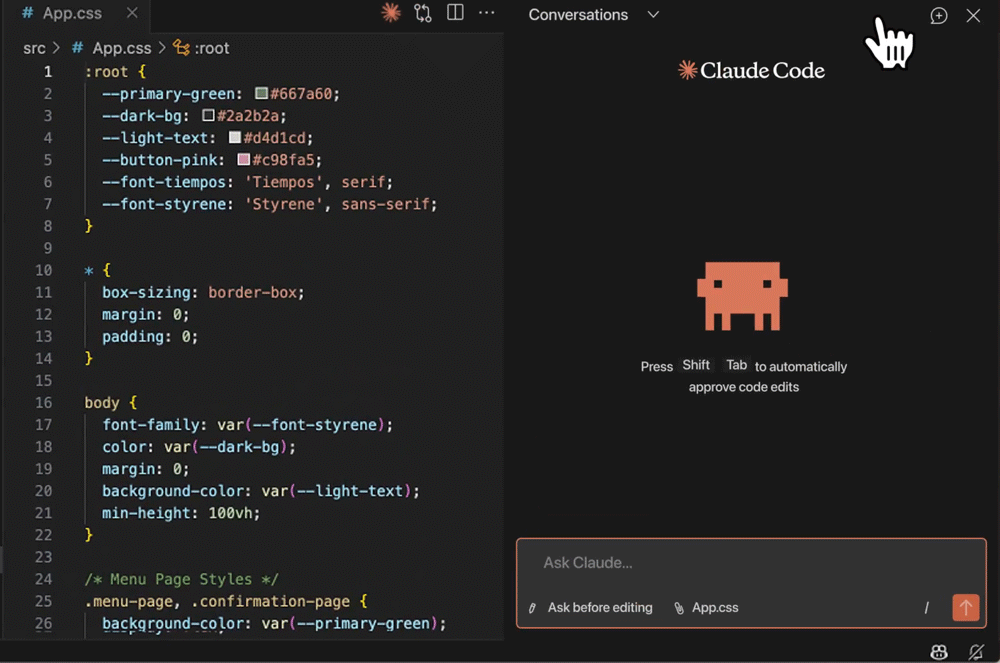The image size is (1000, 663).
Task: Start a new conversation with the plus bubble icon
Action: (938, 15)
